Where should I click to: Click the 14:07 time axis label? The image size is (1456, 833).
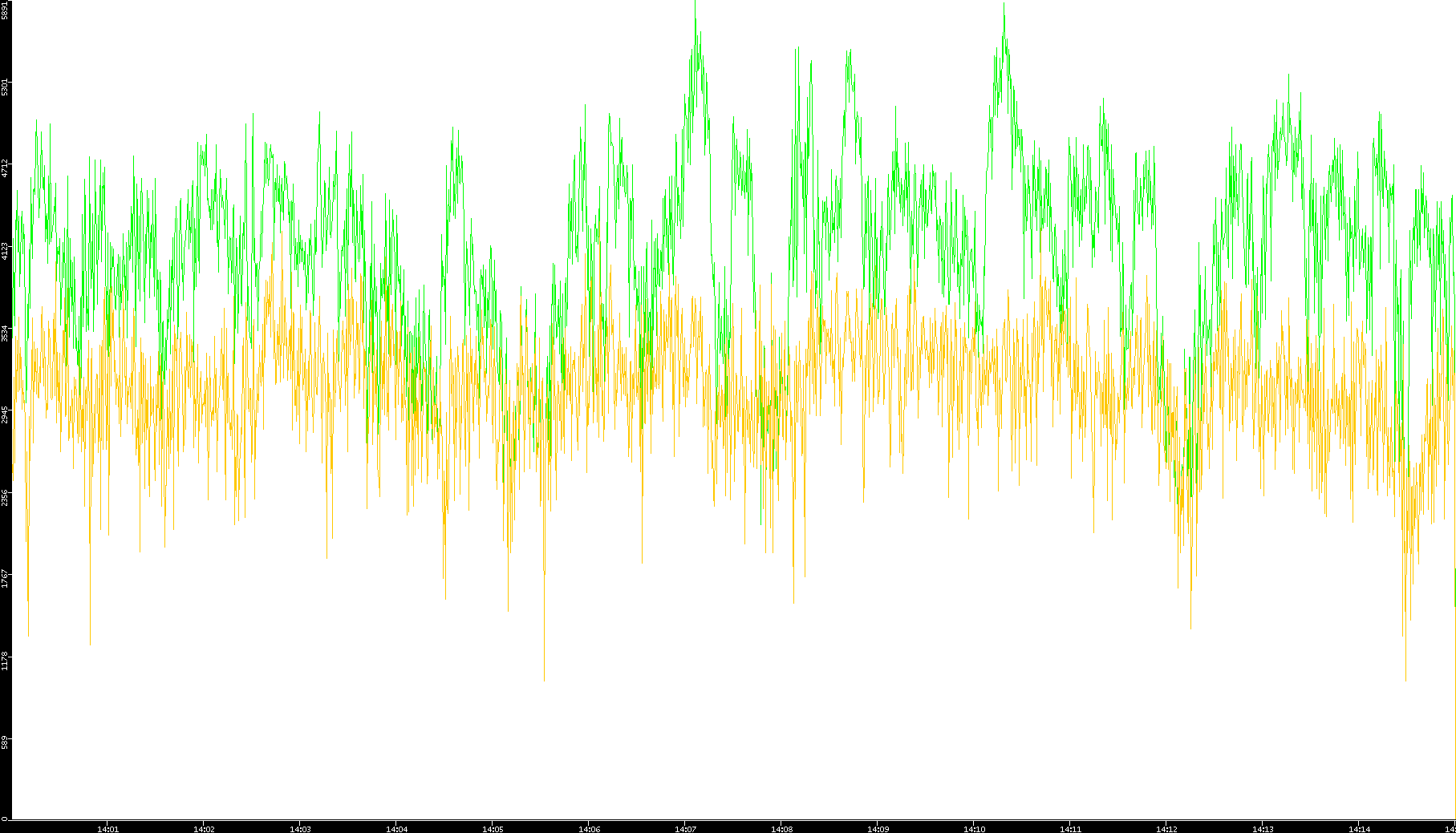coord(685,829)
